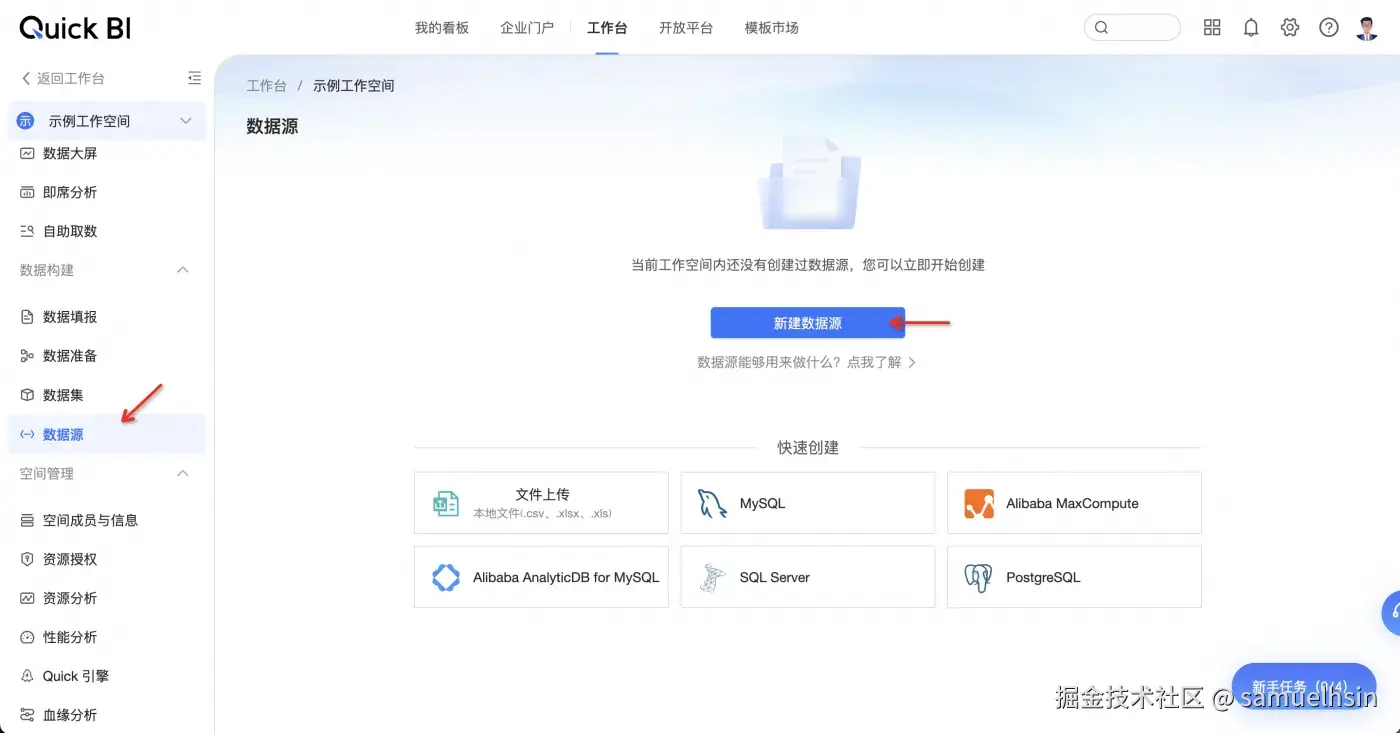Open the help question mark icon

tap(1329, 28)
